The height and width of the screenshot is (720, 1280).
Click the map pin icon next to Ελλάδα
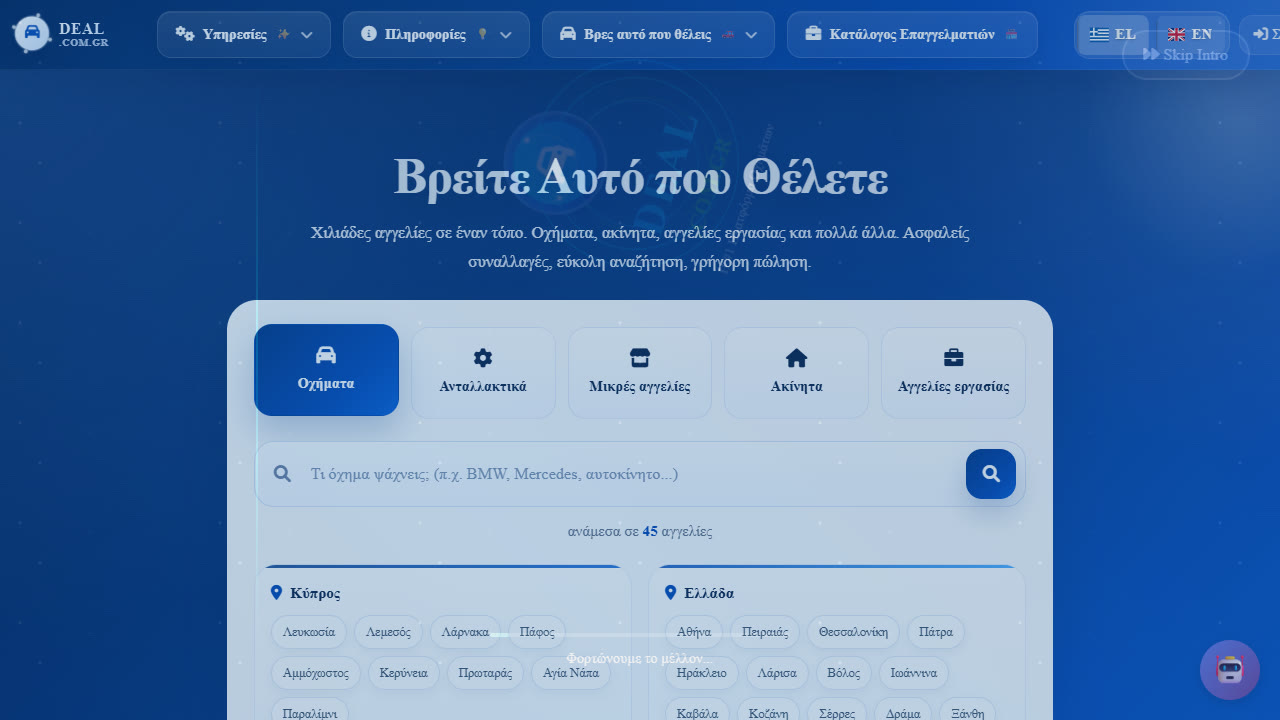pyautogui.click(x=671, y=593)
